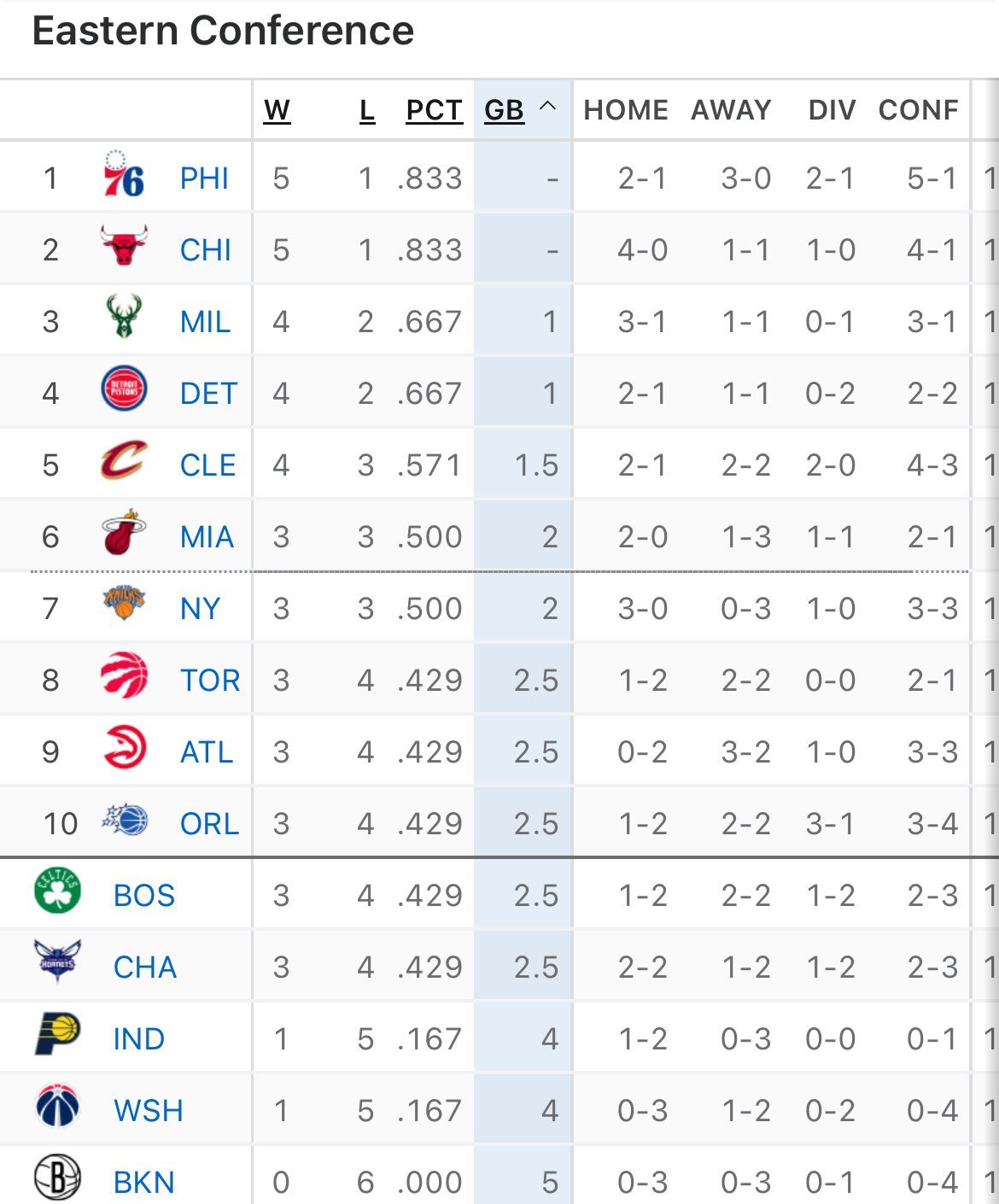Sort standings by the PCT column

(434, 110)
